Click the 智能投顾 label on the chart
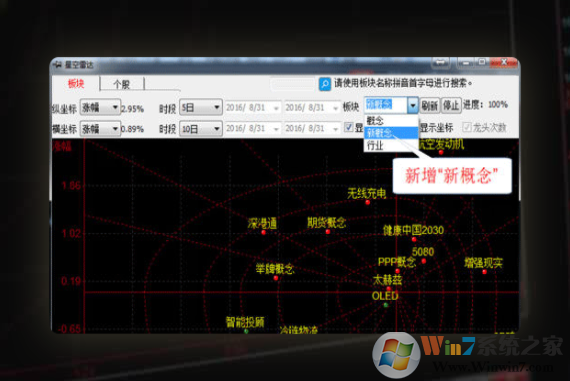This screenshot has height=381, width=570. 245,322
